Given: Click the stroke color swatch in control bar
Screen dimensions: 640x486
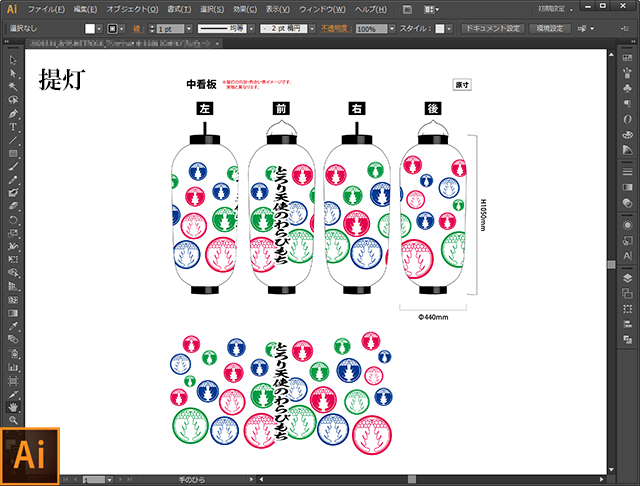Looking at the screenshot, I should (x=112, y=29).
